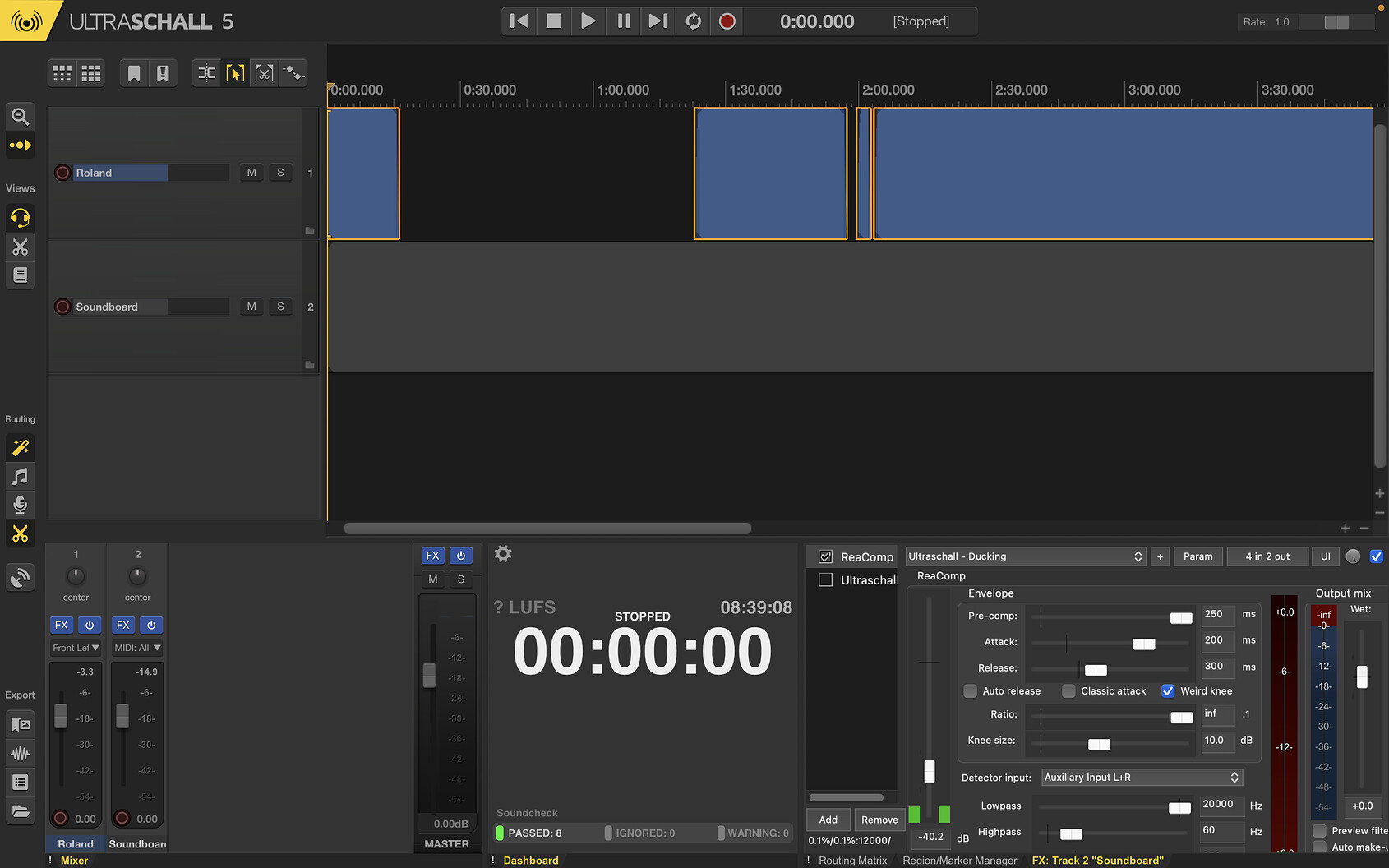Select the small dashed grid view icon
This screenshot has height=868, width=1389.
click(62, 73)
